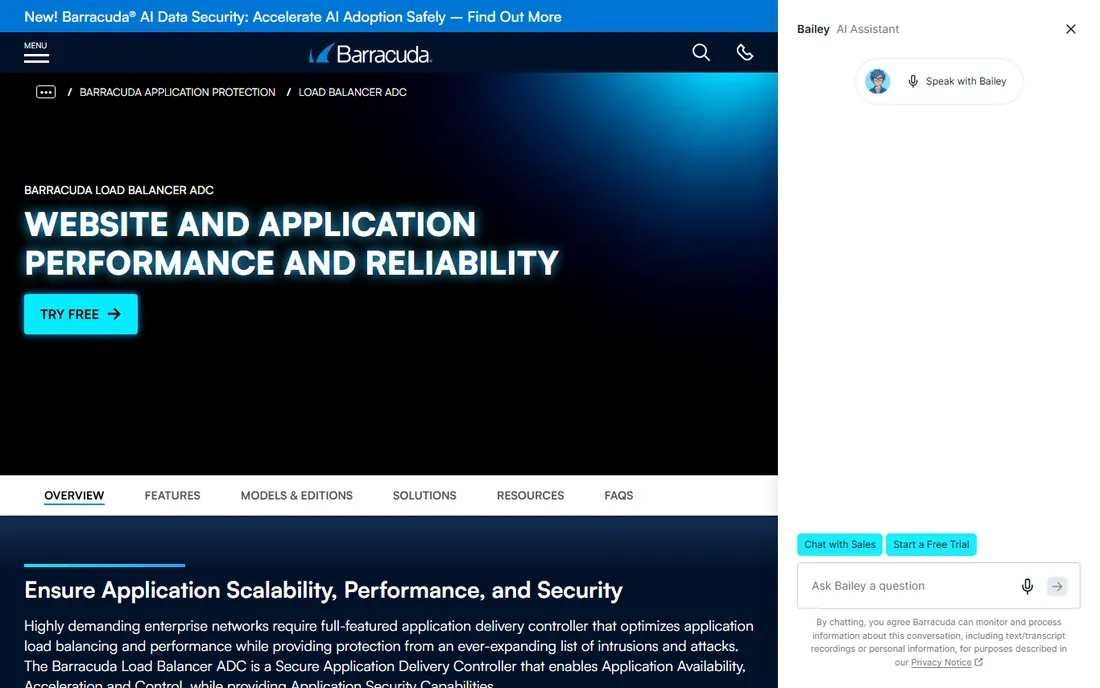Open the Models & Editions tab
Image resolution: width=1100 pixels, height=688 pixels.
click(297, 496)
